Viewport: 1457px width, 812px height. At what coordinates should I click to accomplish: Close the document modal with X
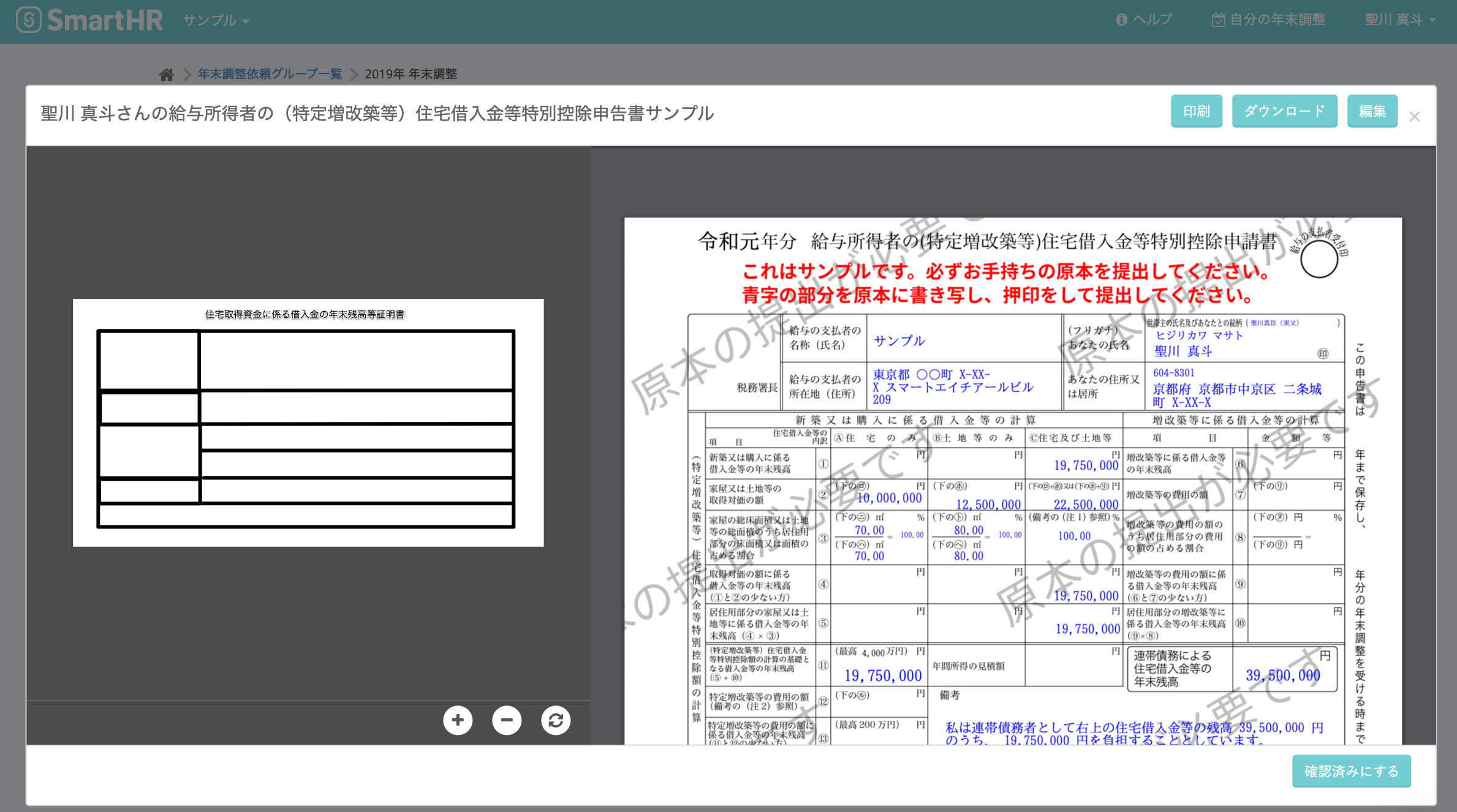[x=1414, y=116]
